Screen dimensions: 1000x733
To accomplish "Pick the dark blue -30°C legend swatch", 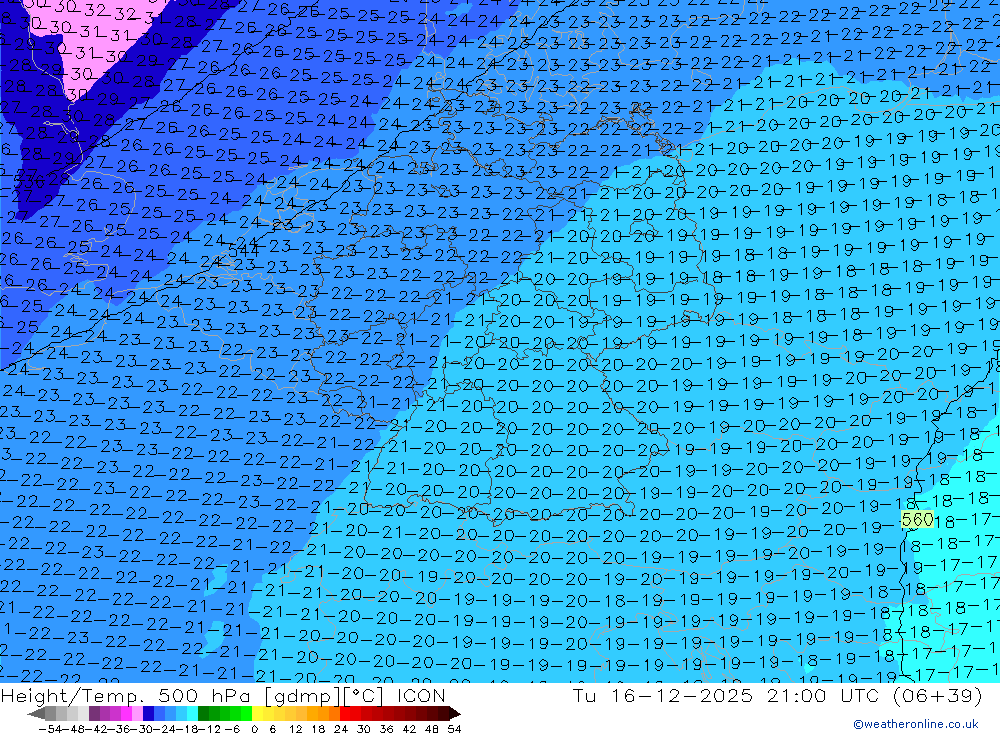I will [x=148, y=713].
